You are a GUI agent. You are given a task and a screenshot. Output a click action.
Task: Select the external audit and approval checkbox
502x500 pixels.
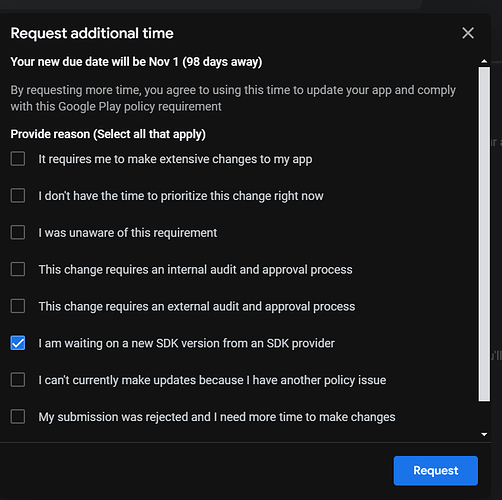point(18,306)
